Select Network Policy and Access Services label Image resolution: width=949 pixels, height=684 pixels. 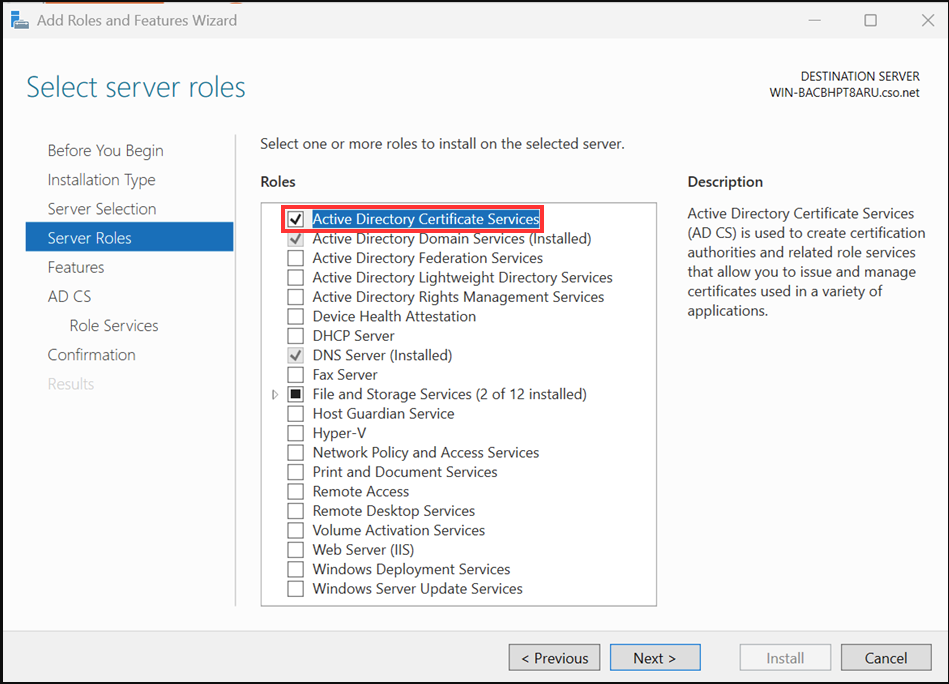[425, 453]
